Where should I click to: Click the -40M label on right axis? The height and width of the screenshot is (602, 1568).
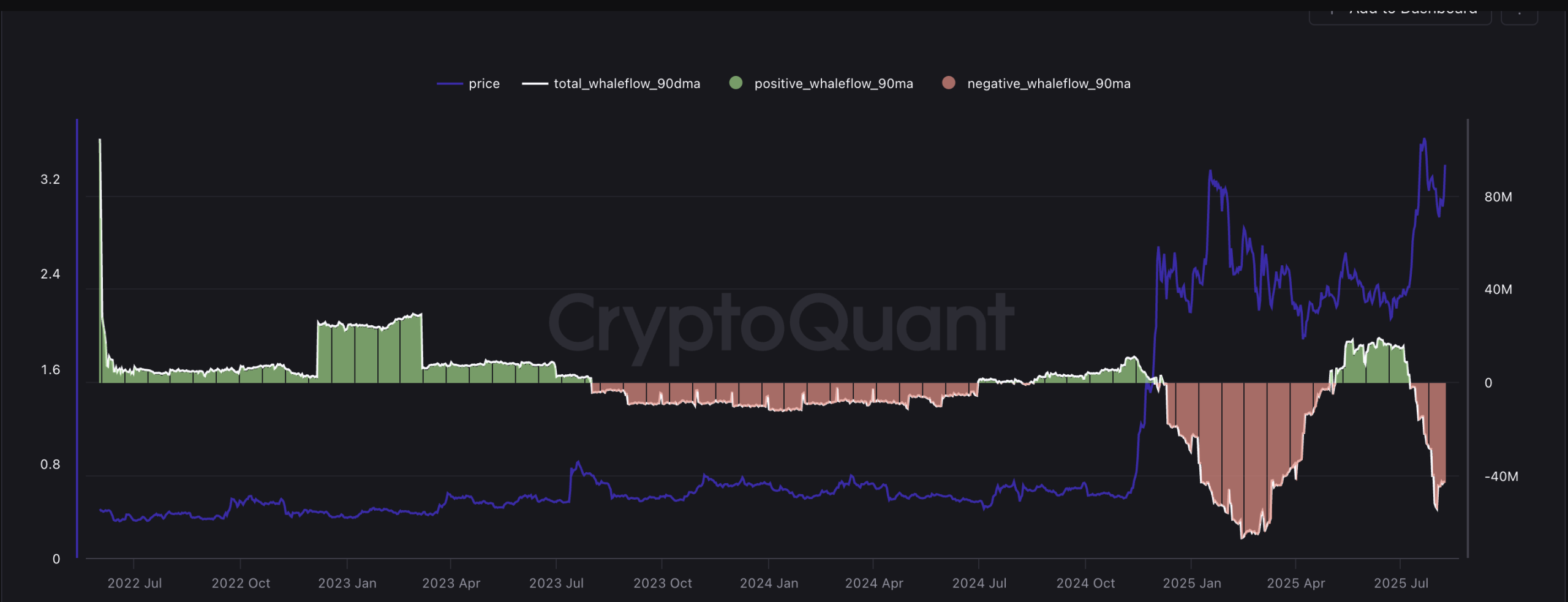tap(1501, 476)
